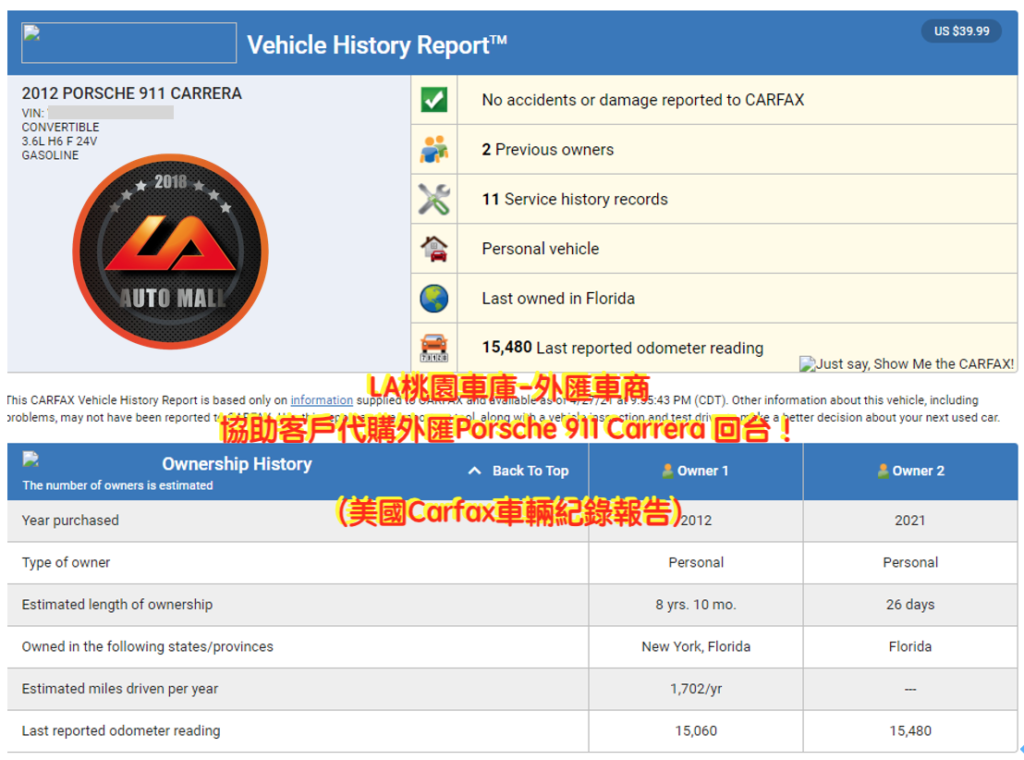Click the redacted VIN field
The image size is (1024, 760).
coord(111,112)
